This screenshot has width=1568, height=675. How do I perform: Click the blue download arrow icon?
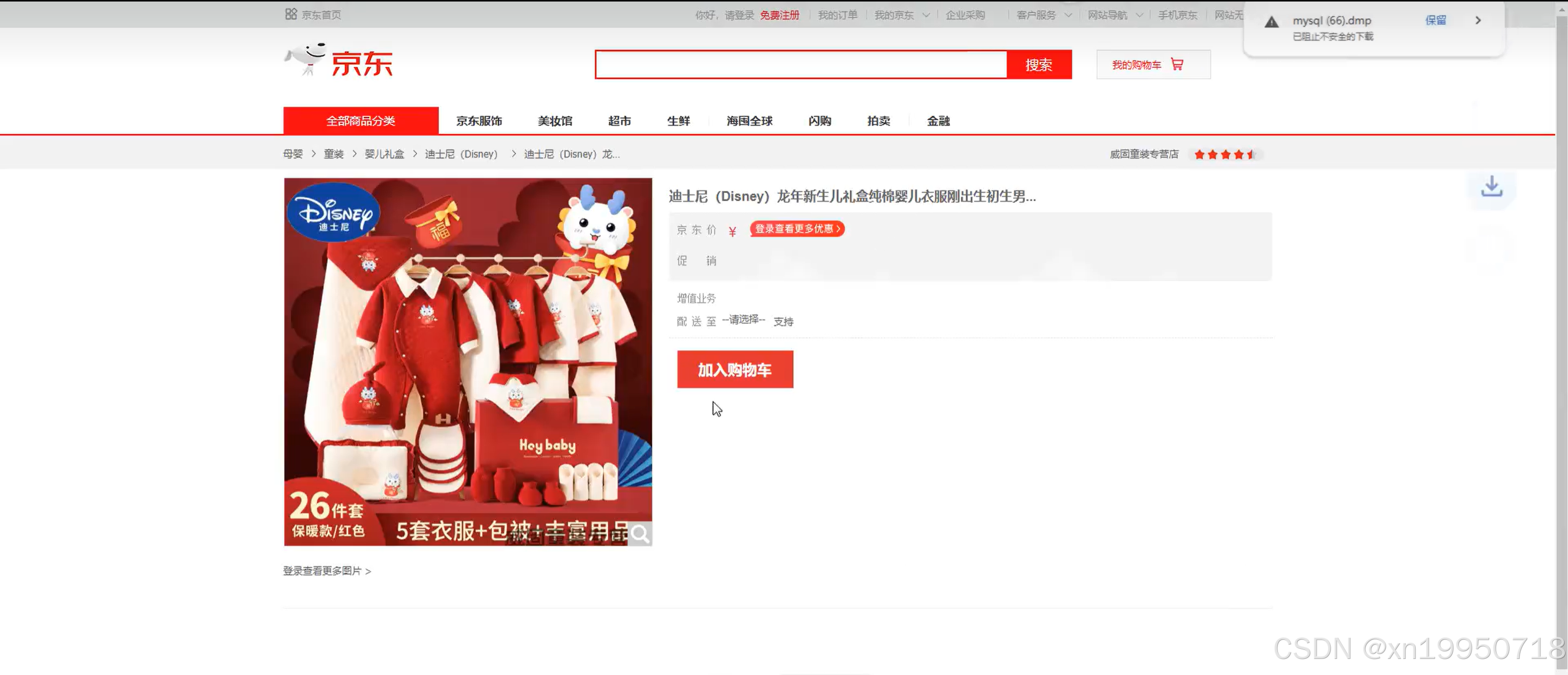coord(1491,186)
